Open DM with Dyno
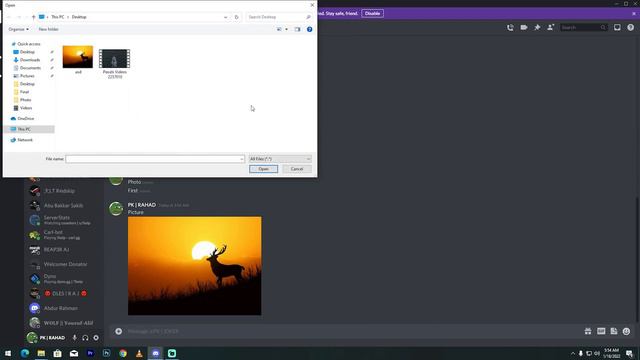This screenshot has width=640, height=360. pyautogui.click(x=64, y=279)
